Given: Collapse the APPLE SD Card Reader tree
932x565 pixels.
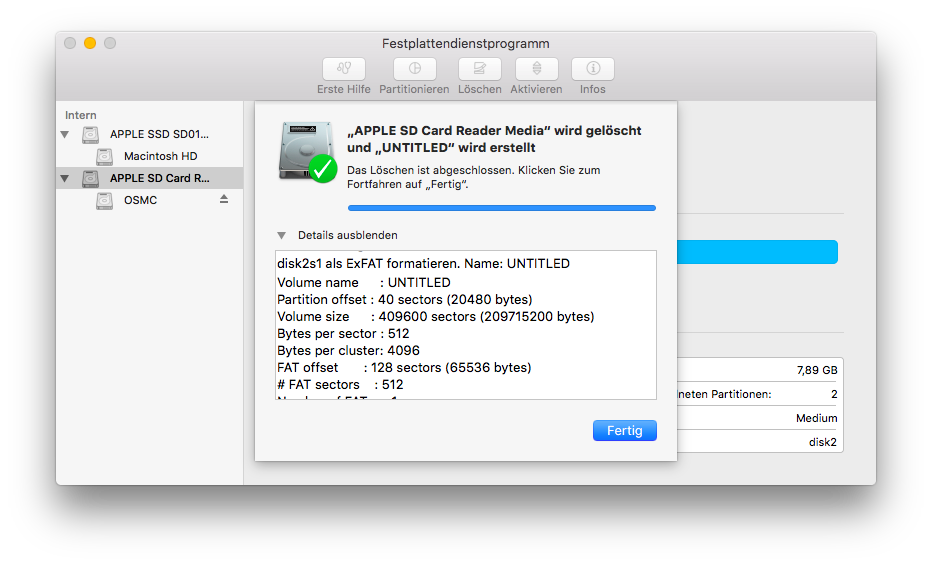Looking at the screenshot, I should pyautogui.click(x=65, y=178).
